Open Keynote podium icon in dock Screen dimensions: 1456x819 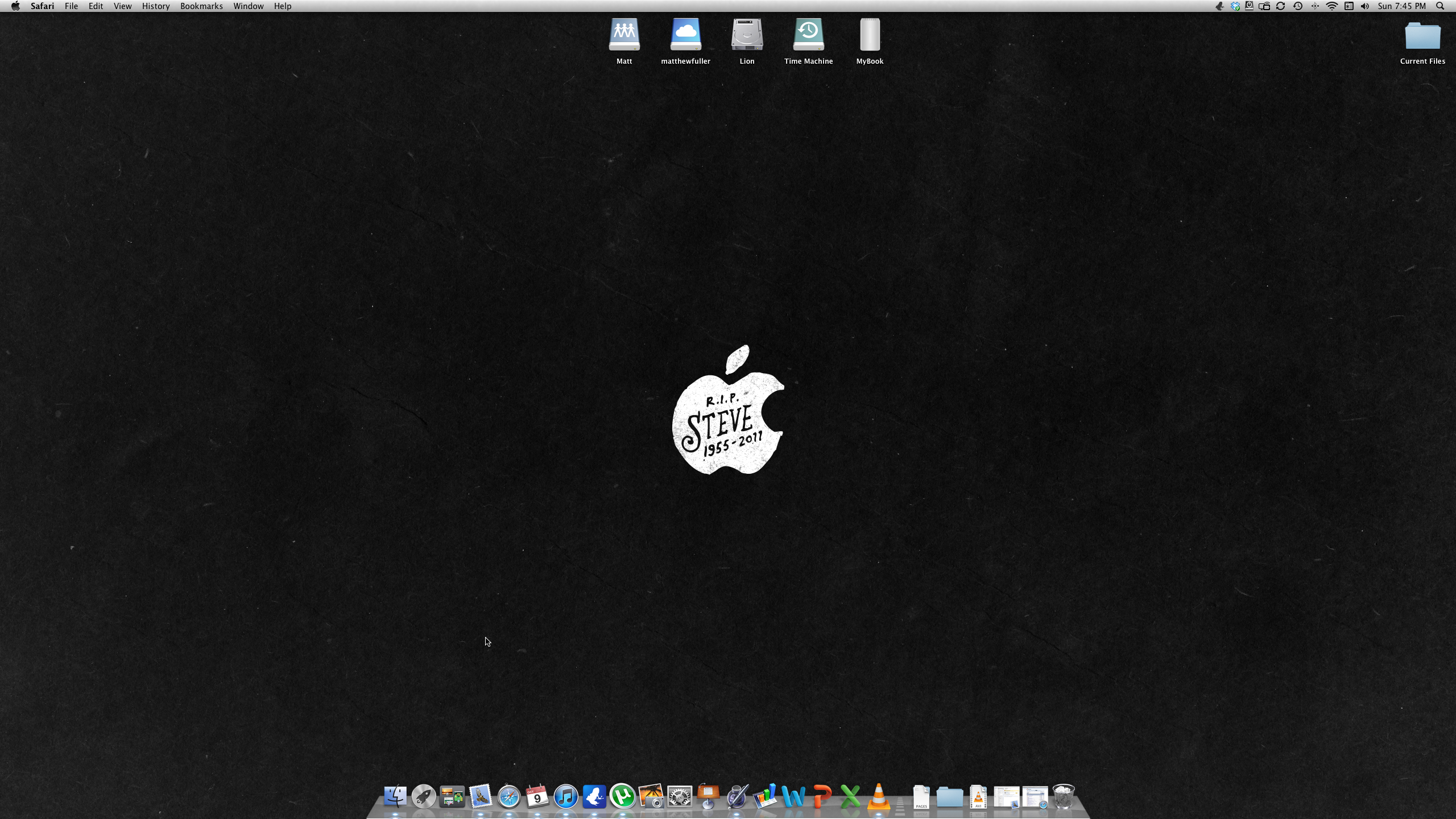tap(708, 796)
